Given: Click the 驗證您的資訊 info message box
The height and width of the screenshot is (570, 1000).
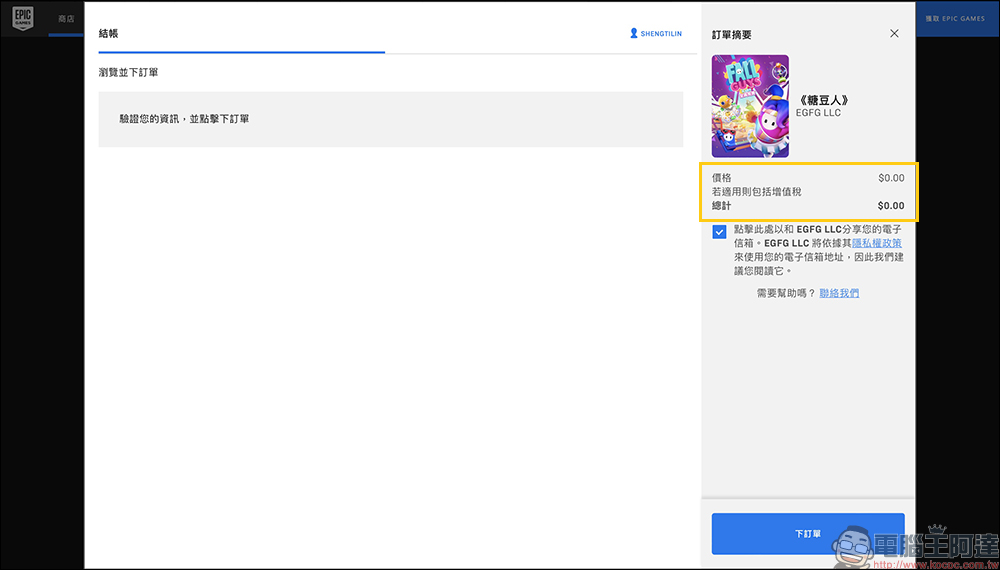Looking at the screenshot, I should click(x=390, y=119).
